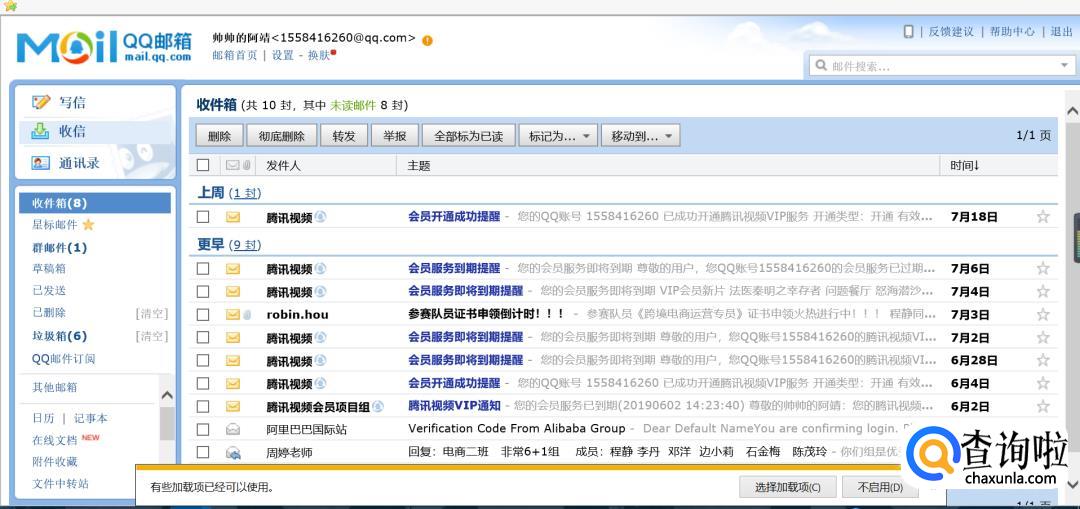The height and width of the screenshot is (509, 1080).
Task: Click the 彻底删除 button
Action: tap(282, 136)
